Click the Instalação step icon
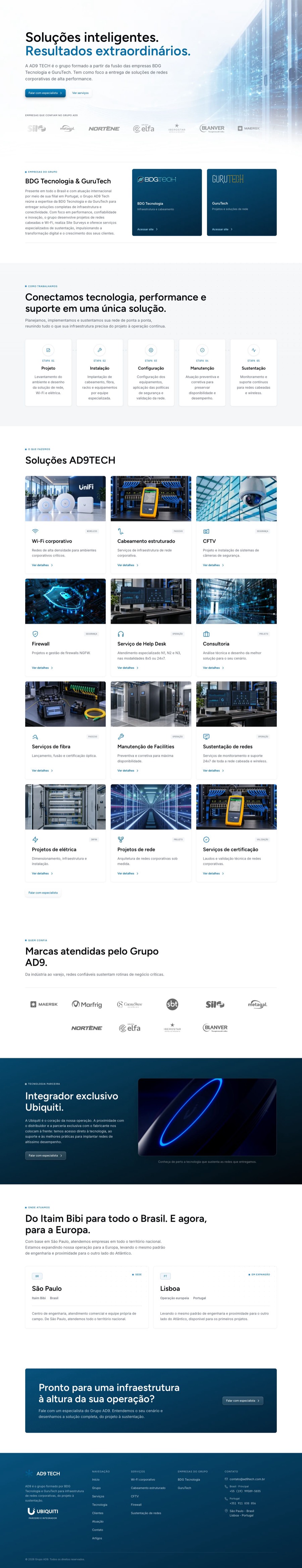 click(x=99, y=350)
